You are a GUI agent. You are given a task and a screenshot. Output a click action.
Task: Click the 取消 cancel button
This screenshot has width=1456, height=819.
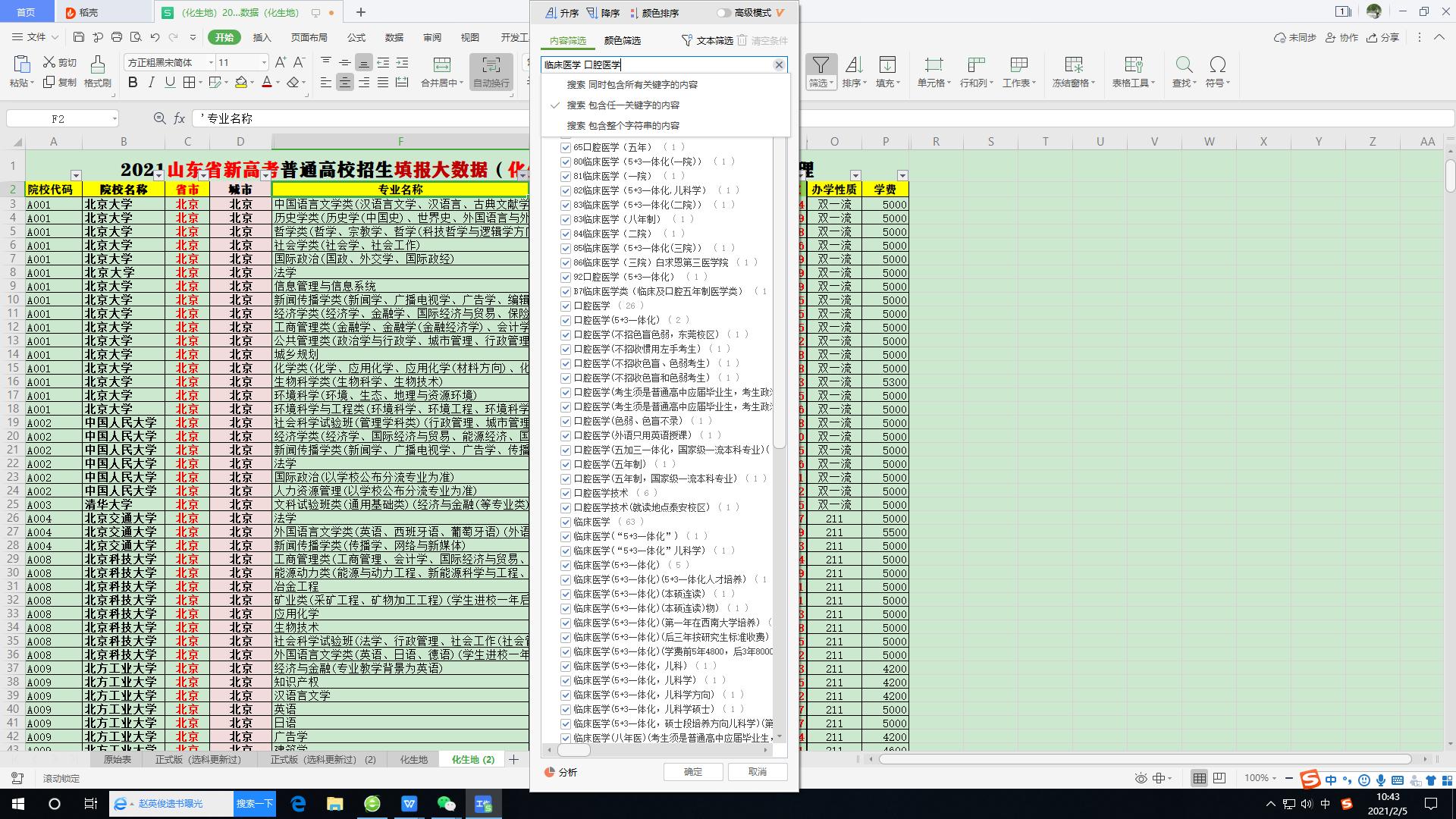pos(757,771)
